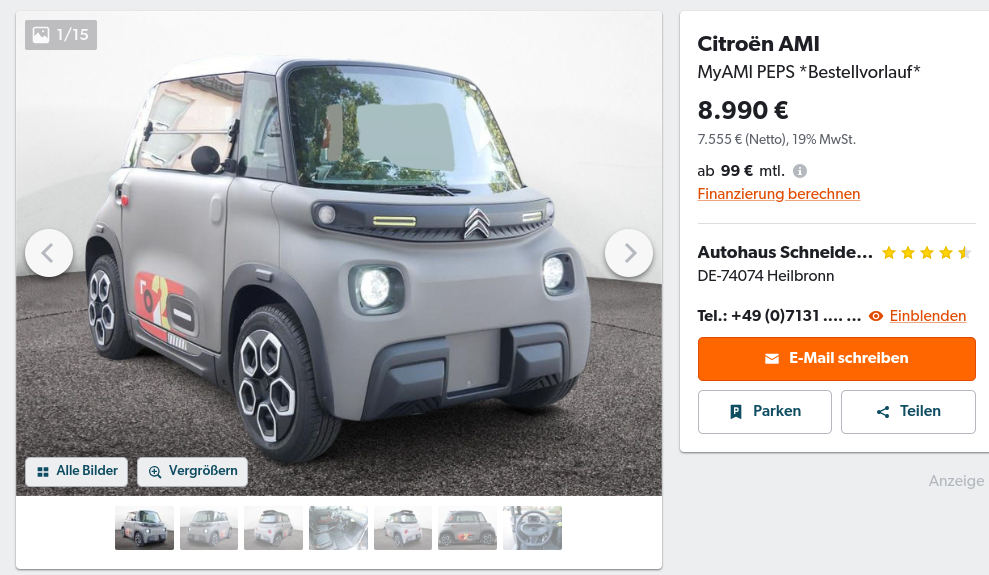Screen dimensions: 989x575
Task: Open Autohaus Schneider dealer name
Action: pyautogui.click(x=785, y=252)
